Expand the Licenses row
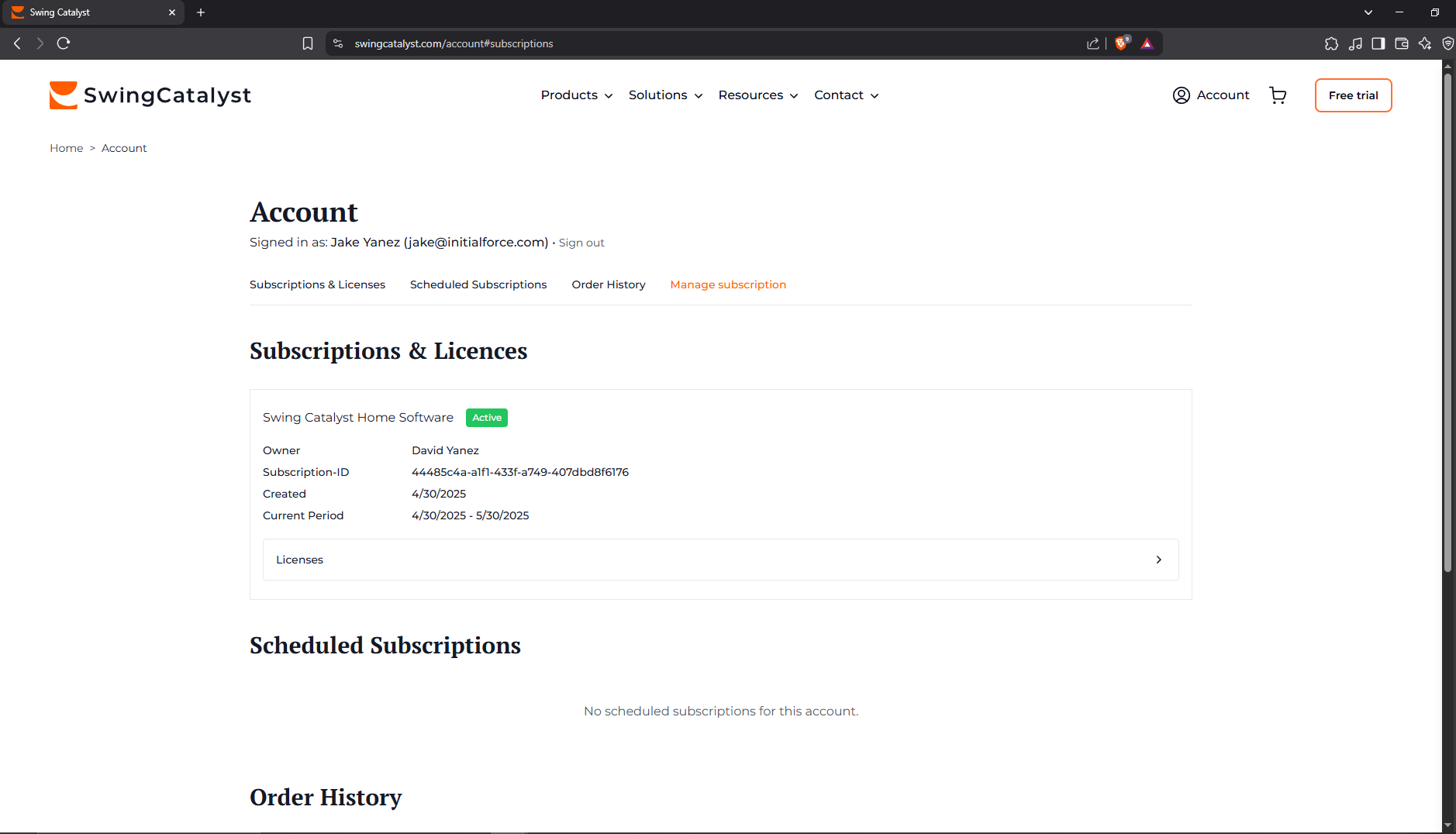Viewport: 1456px width, 834px height. tap(721, 560)
